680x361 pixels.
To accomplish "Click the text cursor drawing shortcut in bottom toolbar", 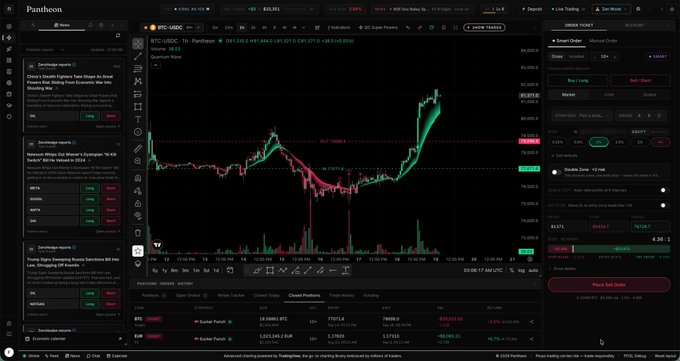I will pos(346,270).
